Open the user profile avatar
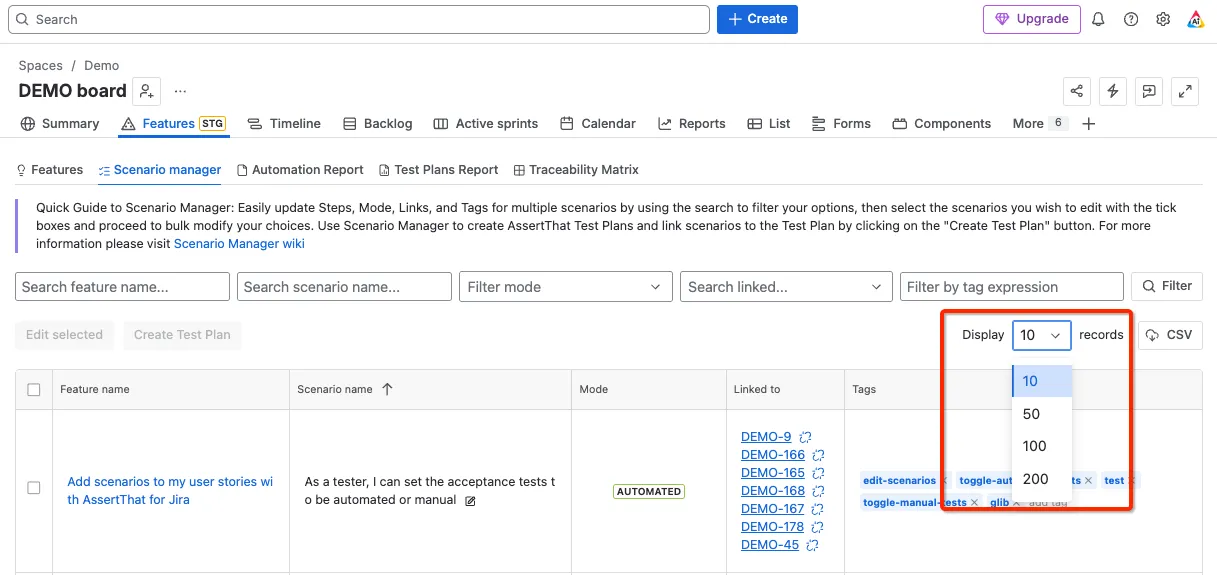Screen dimensions: 1217x575 point(1195,19)
